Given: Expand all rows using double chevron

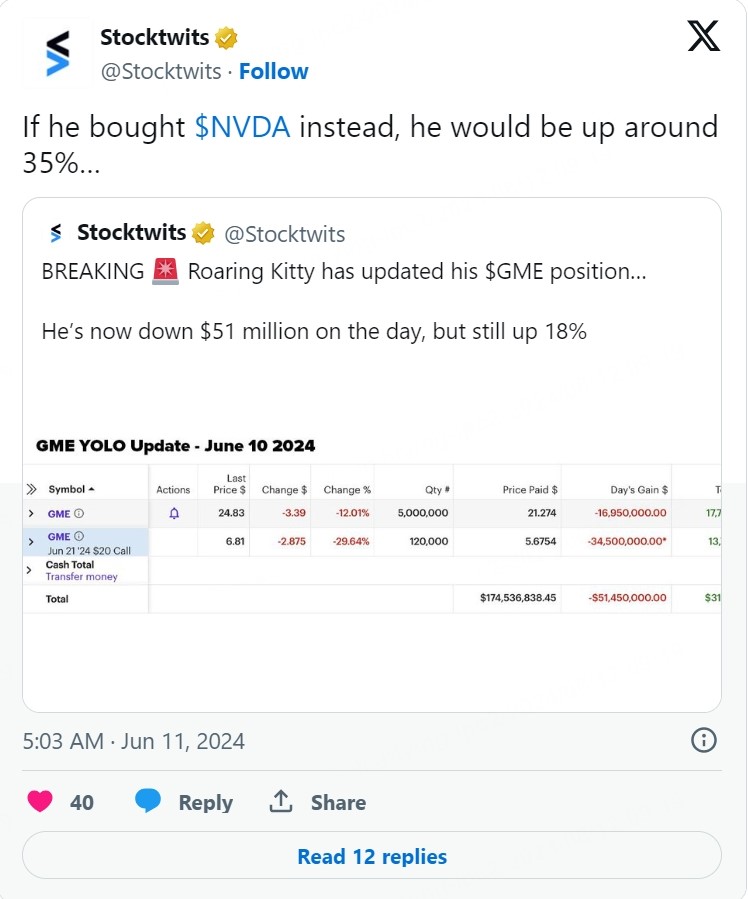Looking at the screenshot, I should (31, 489).
